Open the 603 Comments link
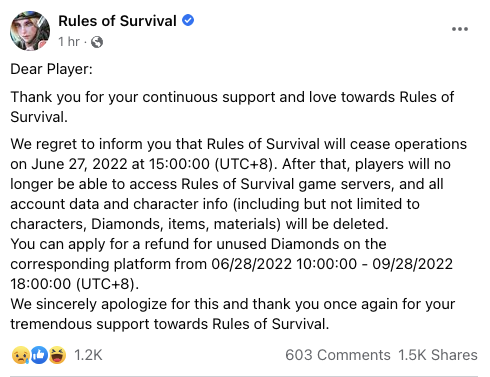 [338, 355]
